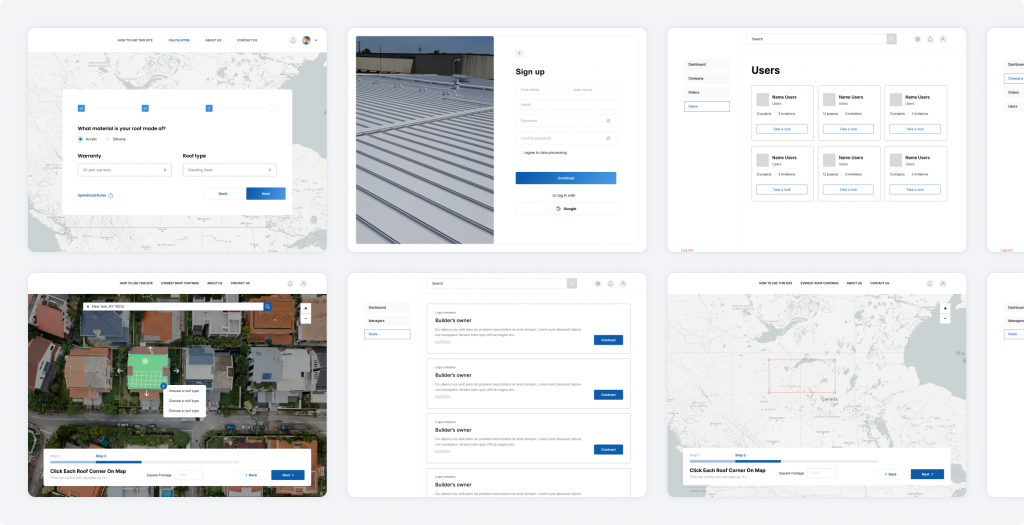The width and height of the screenshot is (1024, 525).
Task: Zoom in with plus on aerial map
Action: click(305, 308)
